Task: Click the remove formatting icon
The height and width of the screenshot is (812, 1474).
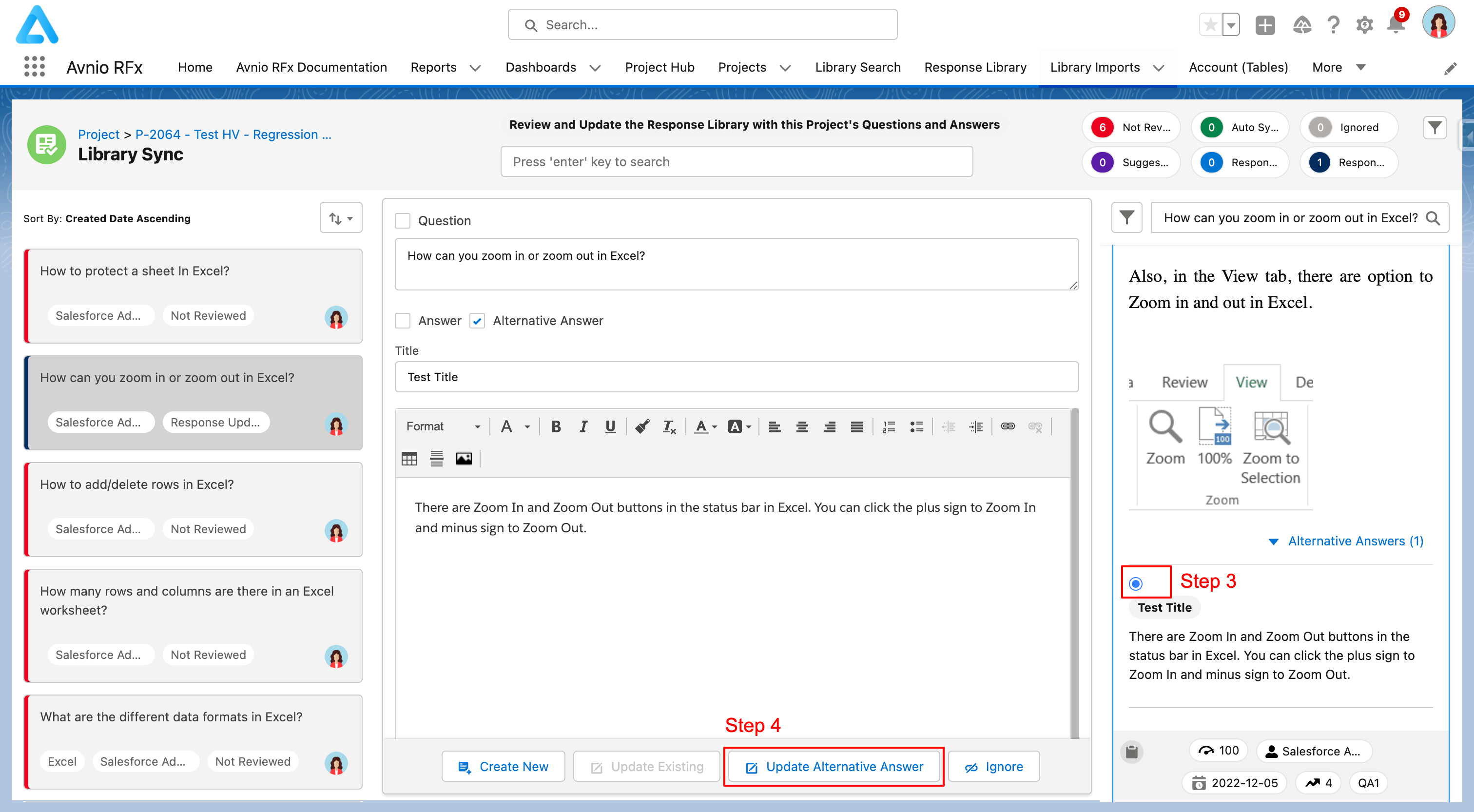Action: [669, 426]
